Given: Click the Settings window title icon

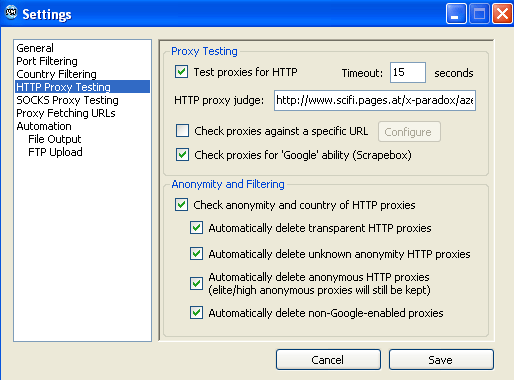Looking at the screenshot, I should (11, 13).
